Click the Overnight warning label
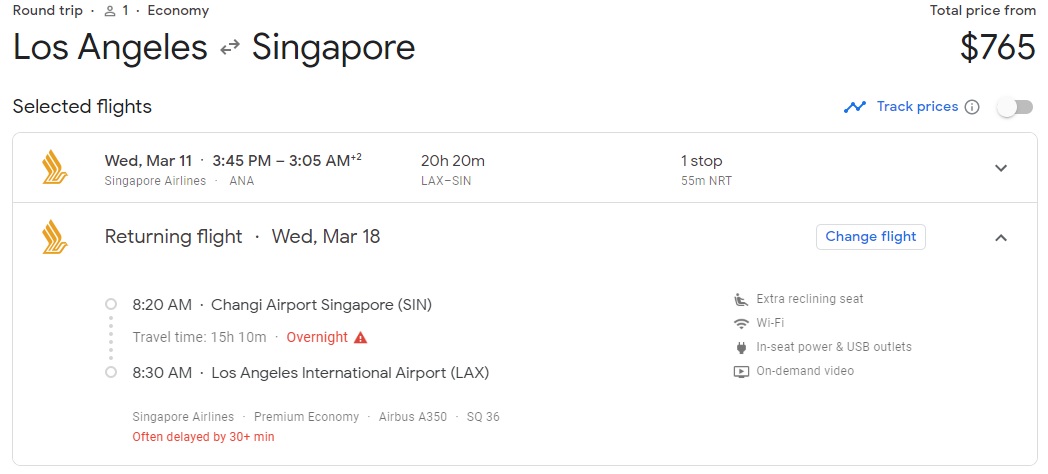Viewport: 1048px width, 474px height. pos(317,338)
